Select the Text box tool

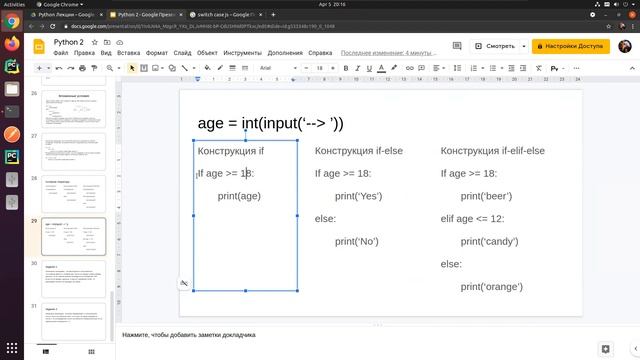pyautogui.click(x=144, y=68)
